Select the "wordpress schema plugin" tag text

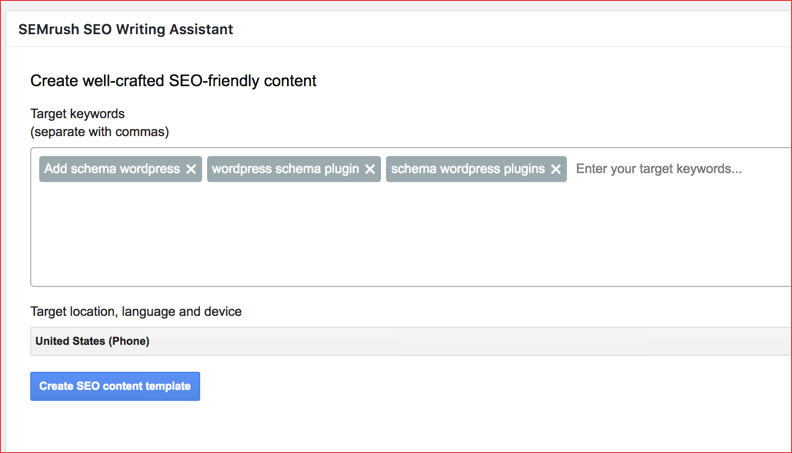285,169
